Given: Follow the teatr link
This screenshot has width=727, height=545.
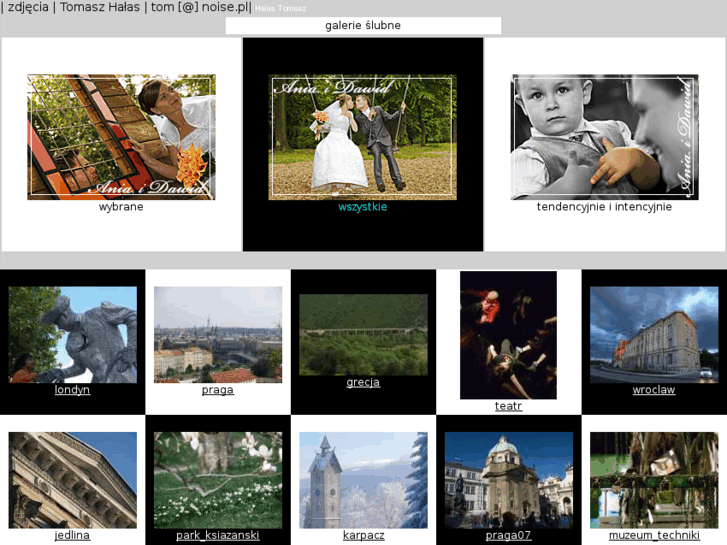Looking at the screenshot, I should pos(508,406).
